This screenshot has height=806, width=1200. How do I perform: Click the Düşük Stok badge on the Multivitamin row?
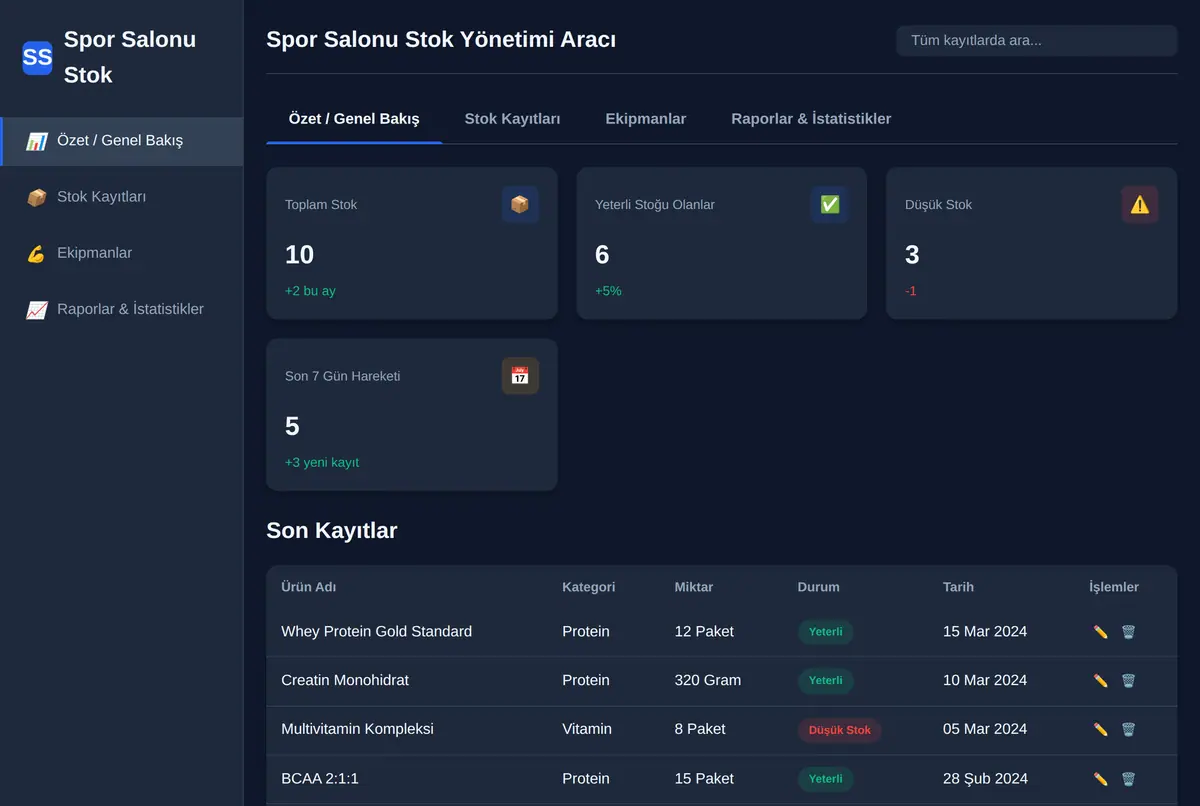coord(839,730)
